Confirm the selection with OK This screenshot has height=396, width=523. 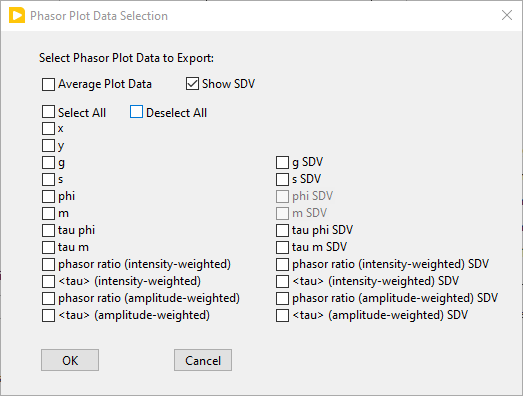tap(70, 360)
